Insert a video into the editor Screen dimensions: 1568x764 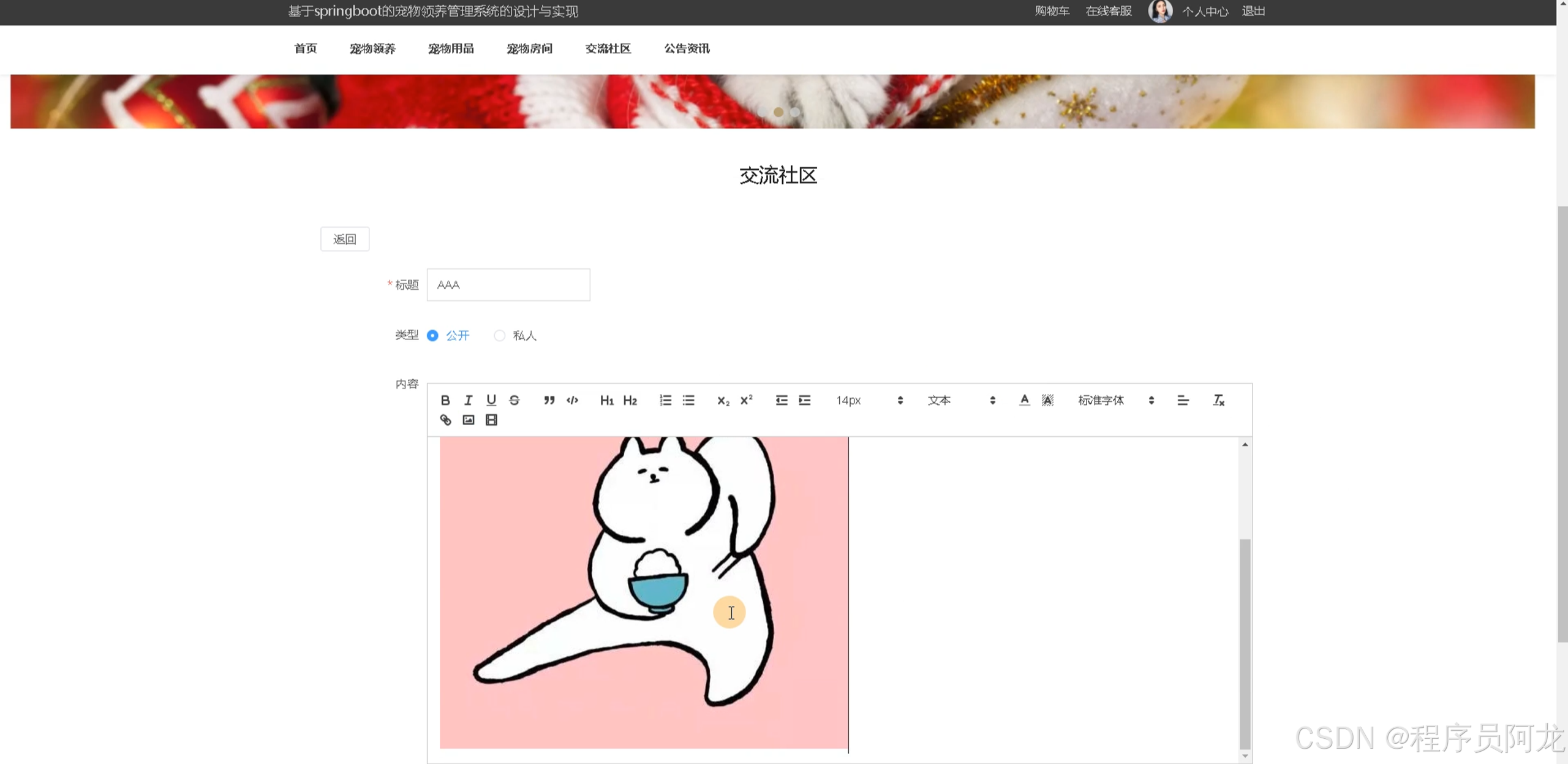[x=491, y=420]
